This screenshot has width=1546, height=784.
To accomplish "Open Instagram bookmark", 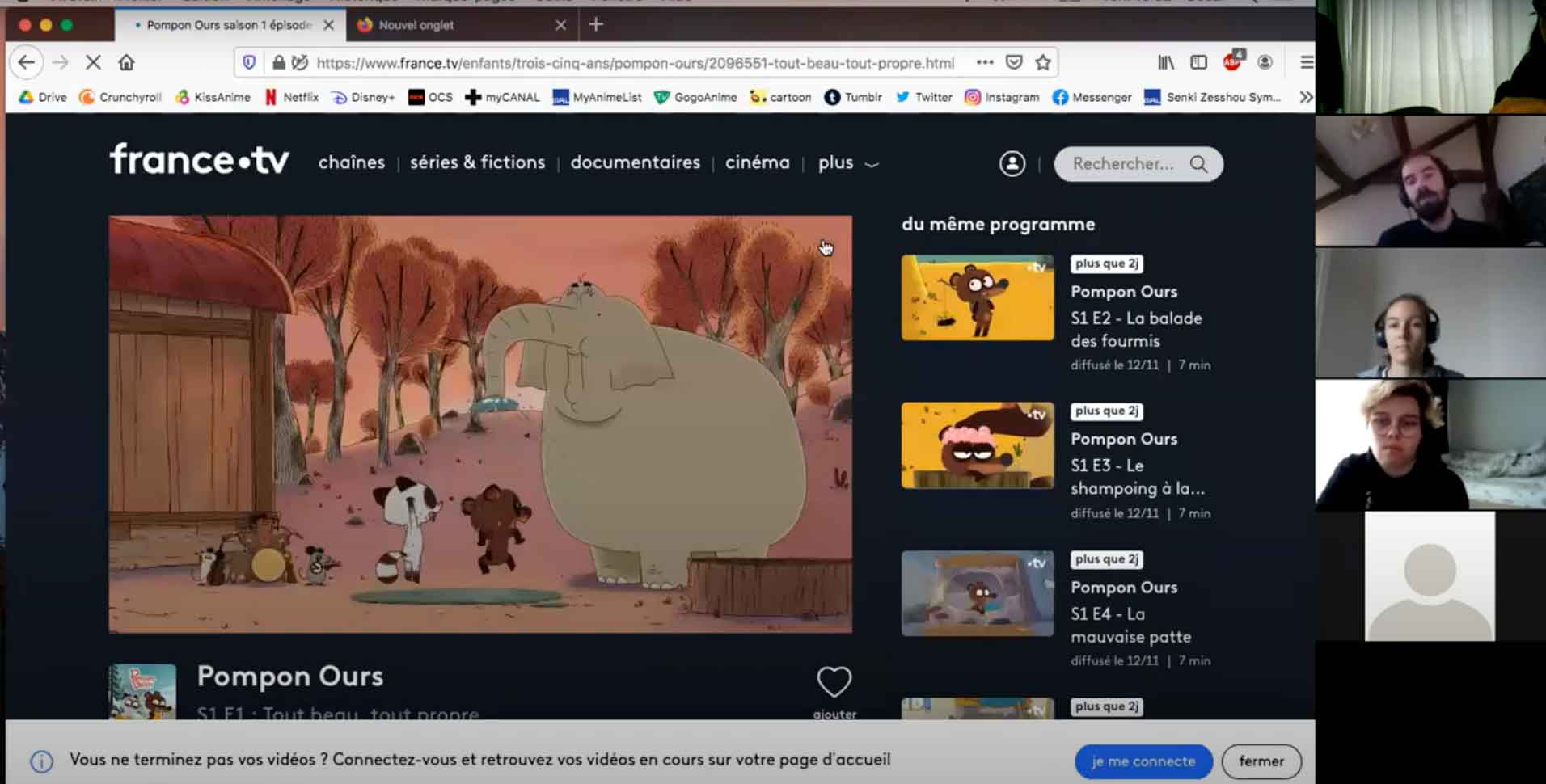I will [1002, 97].
